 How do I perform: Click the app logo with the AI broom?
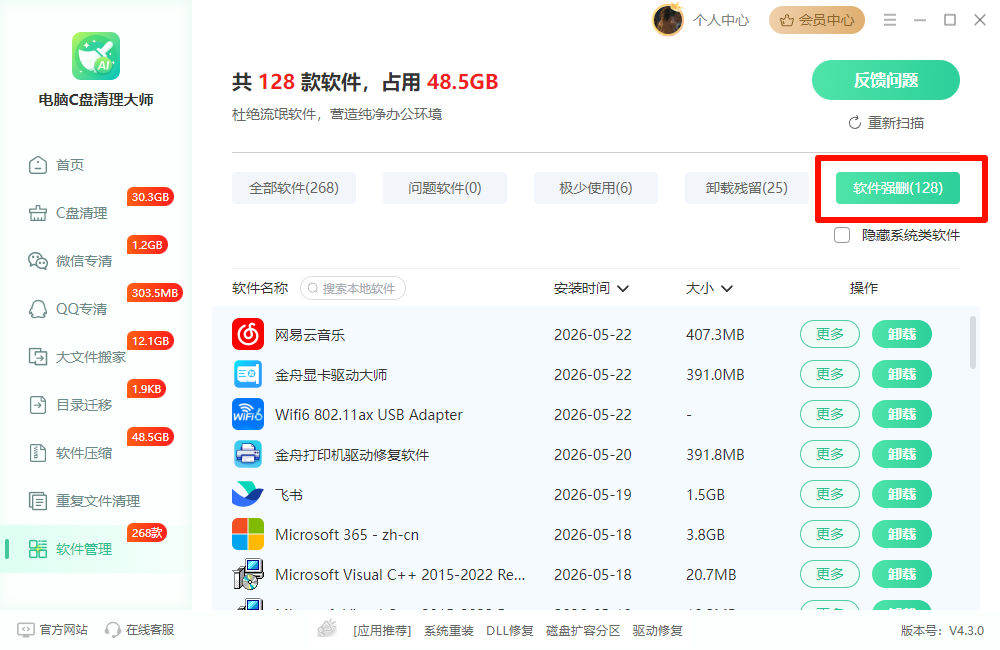[x=96, y=56]
